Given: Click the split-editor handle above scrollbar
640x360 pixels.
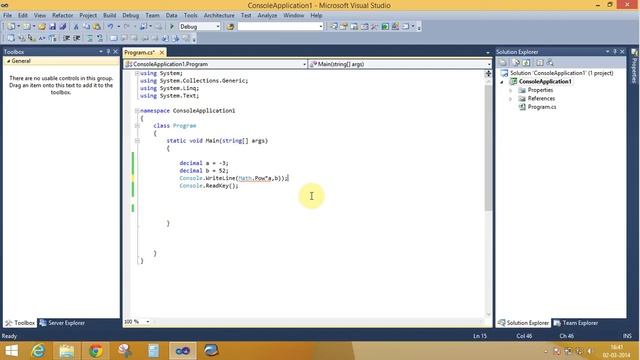Looking at the screenshot, I should [488, 73].
